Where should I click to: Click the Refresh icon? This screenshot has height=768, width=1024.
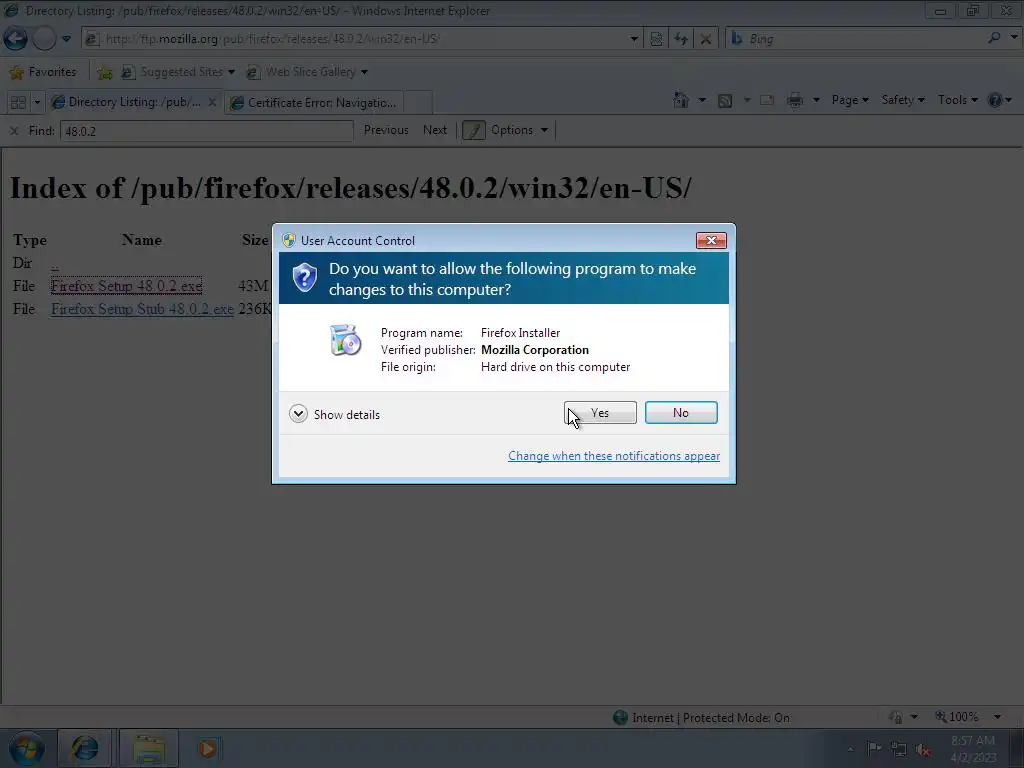681,39
